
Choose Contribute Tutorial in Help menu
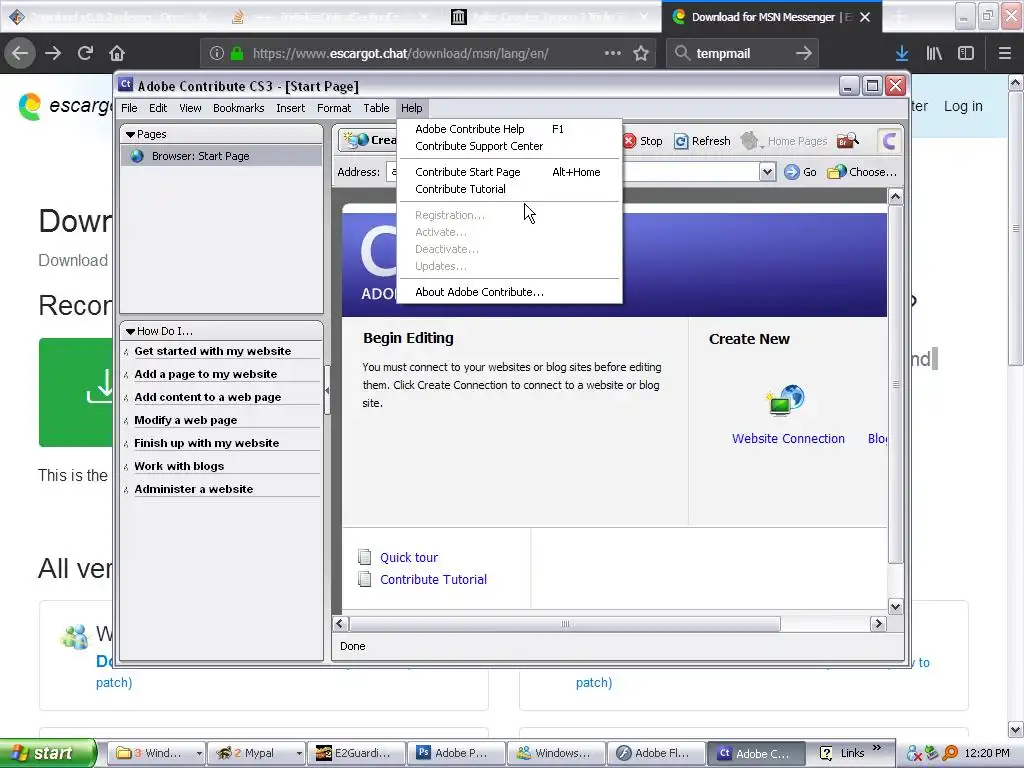tap(509, 189)
